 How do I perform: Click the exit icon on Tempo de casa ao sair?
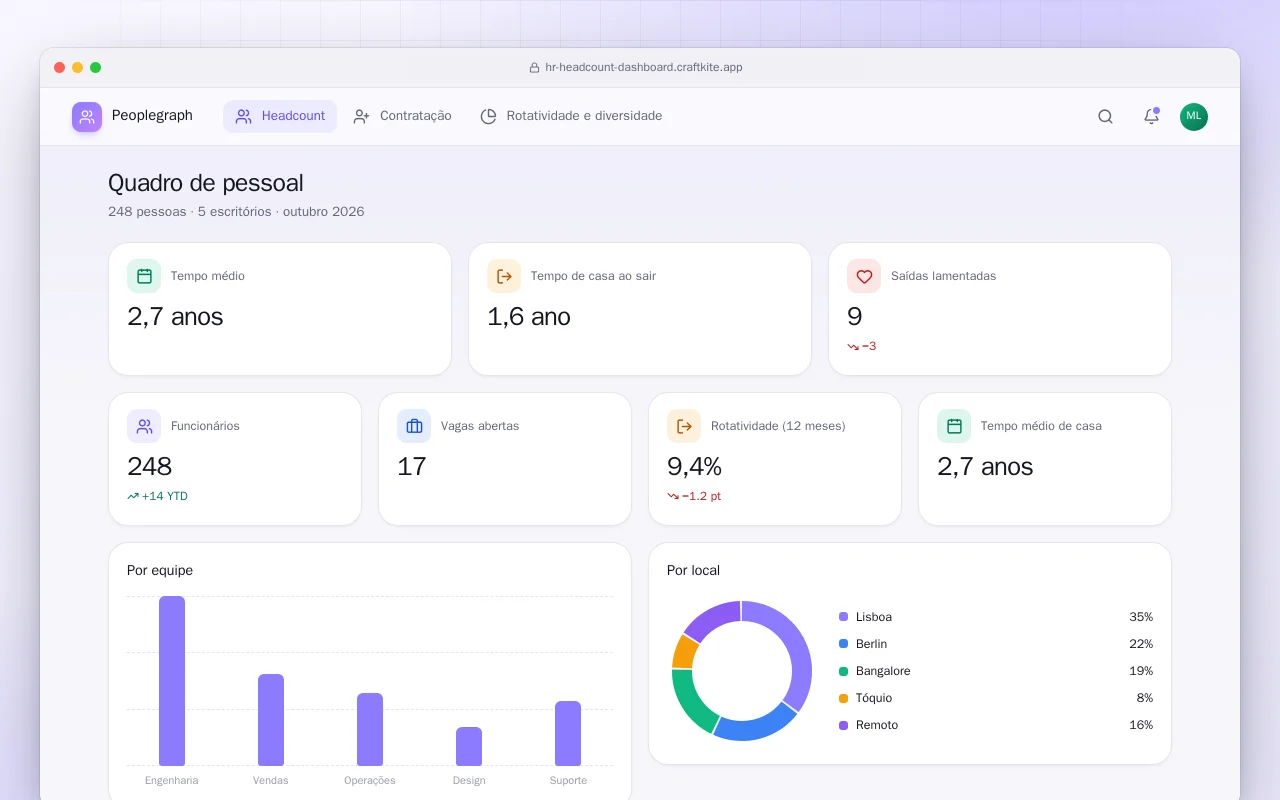pos(504,276)
